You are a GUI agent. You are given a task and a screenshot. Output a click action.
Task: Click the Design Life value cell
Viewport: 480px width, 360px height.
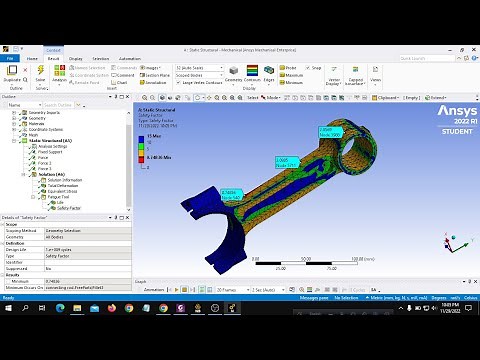[x=88, y=250]
